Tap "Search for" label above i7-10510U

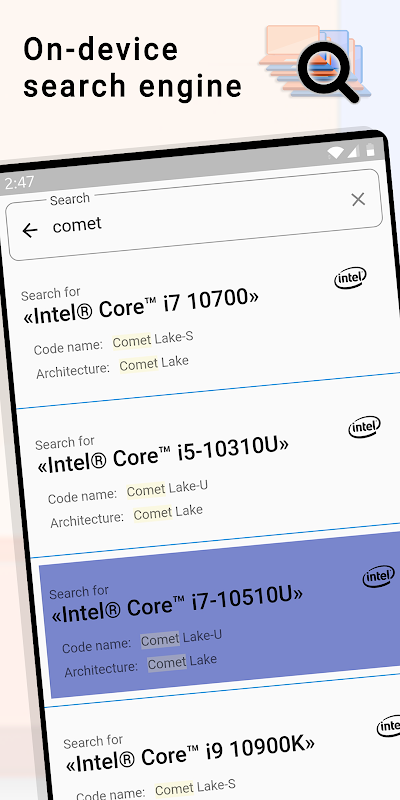pyautogui.click(x=79, y=592)
